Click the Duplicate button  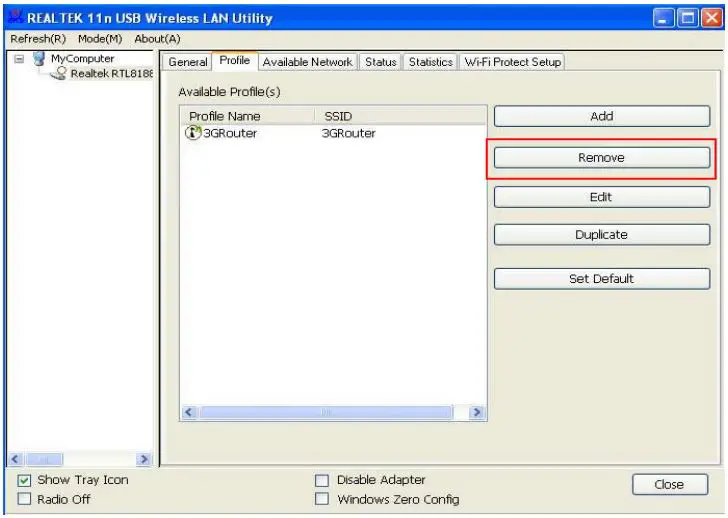coord(602,235)
